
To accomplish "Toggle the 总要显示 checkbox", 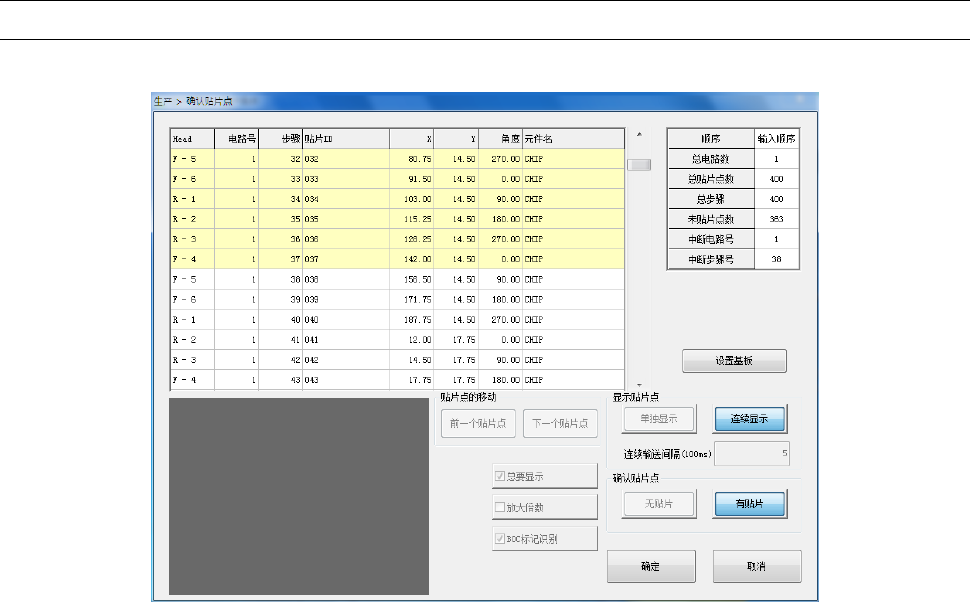I will pos(501,477).
